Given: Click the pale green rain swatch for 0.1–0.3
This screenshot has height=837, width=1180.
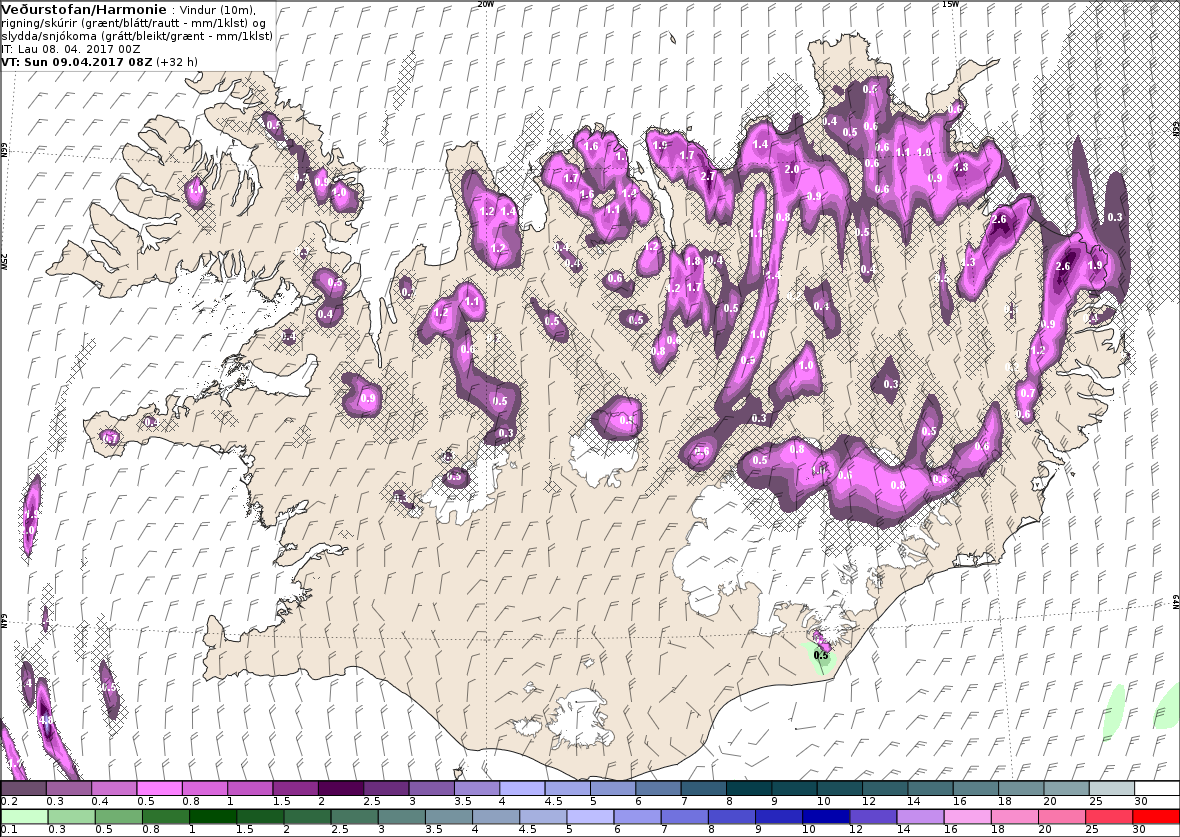Looking at the screenshot, I should [x=24, y=817].
